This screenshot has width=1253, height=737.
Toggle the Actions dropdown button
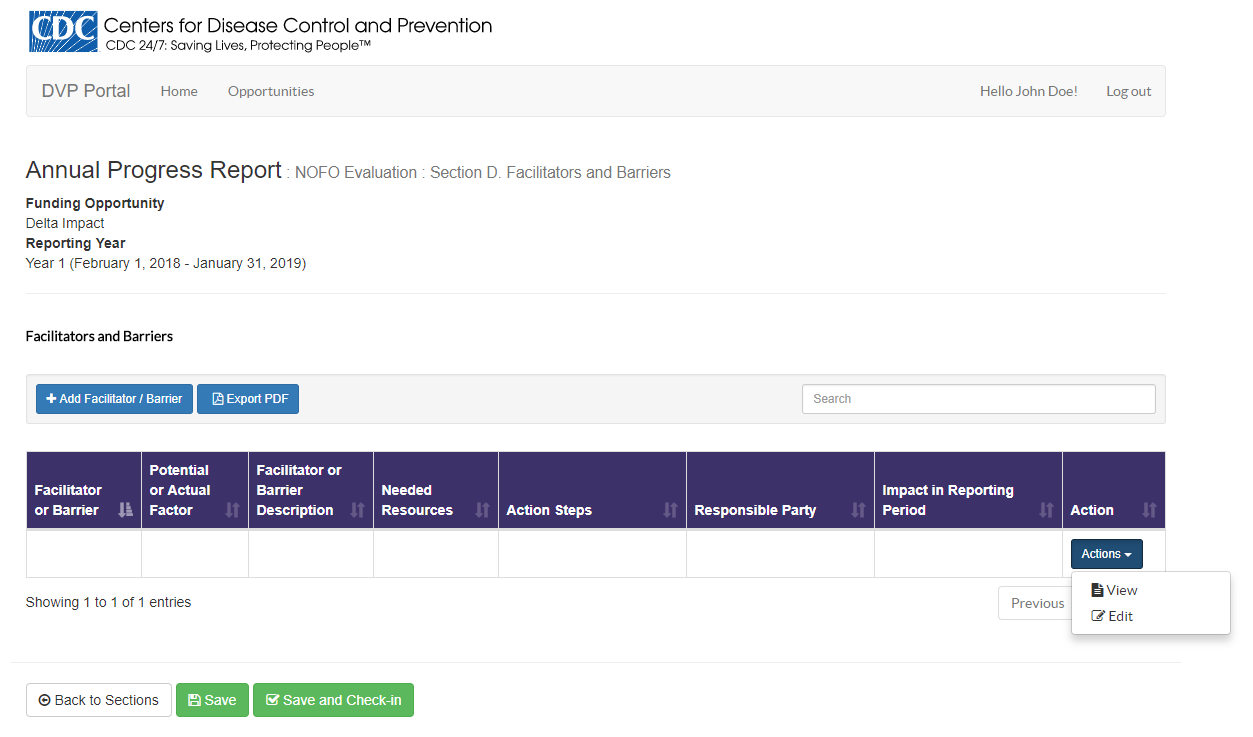(1106, 554)
